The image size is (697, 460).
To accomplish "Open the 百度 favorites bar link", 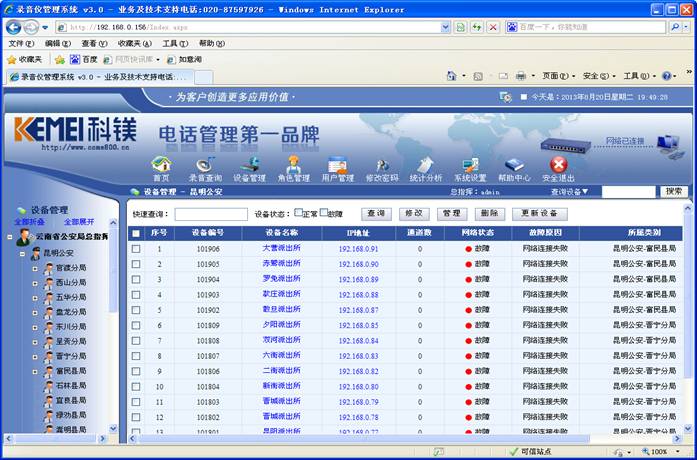I will pos(84,59).
